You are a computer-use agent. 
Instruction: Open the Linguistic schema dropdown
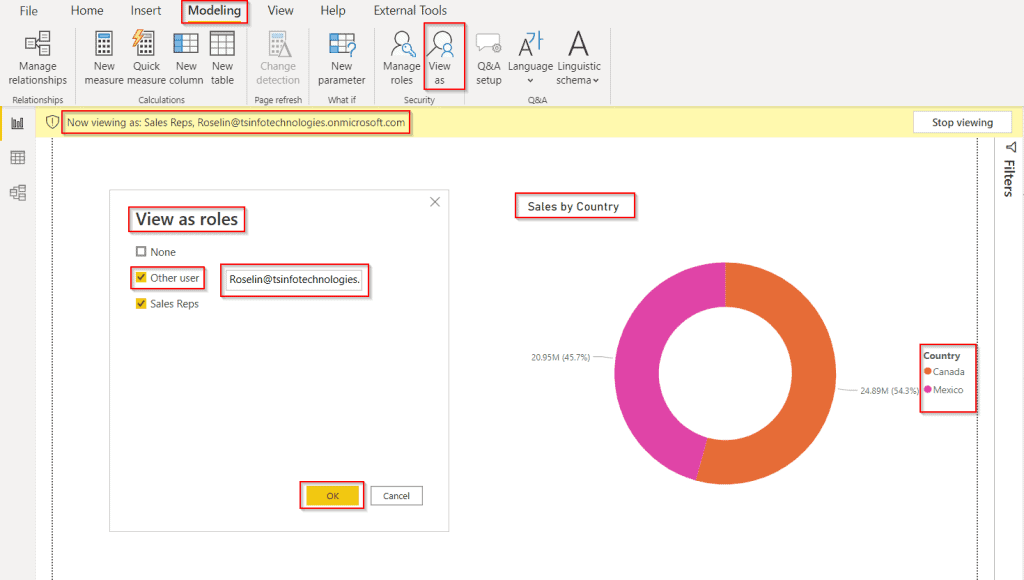pos(579,59)
